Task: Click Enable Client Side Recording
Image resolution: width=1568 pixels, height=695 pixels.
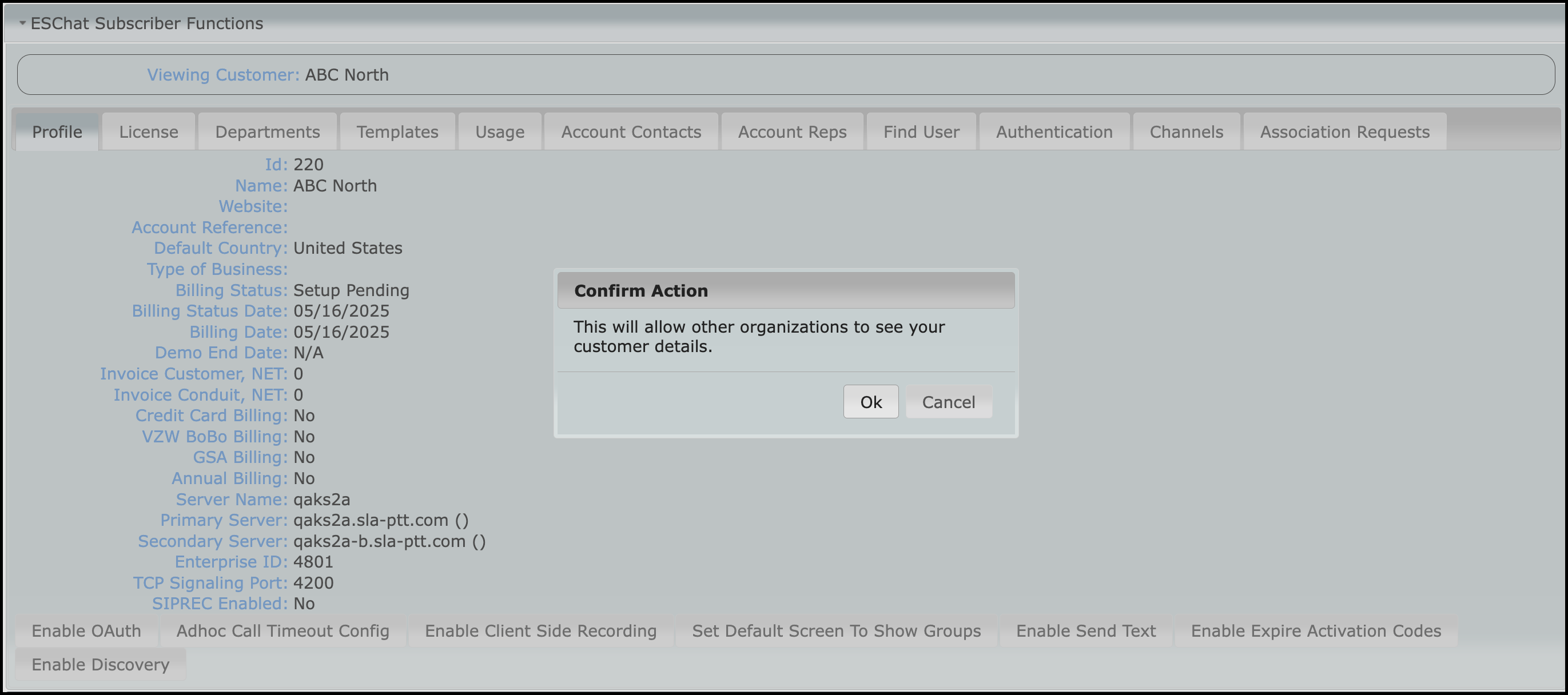Action: coord(540,630)
